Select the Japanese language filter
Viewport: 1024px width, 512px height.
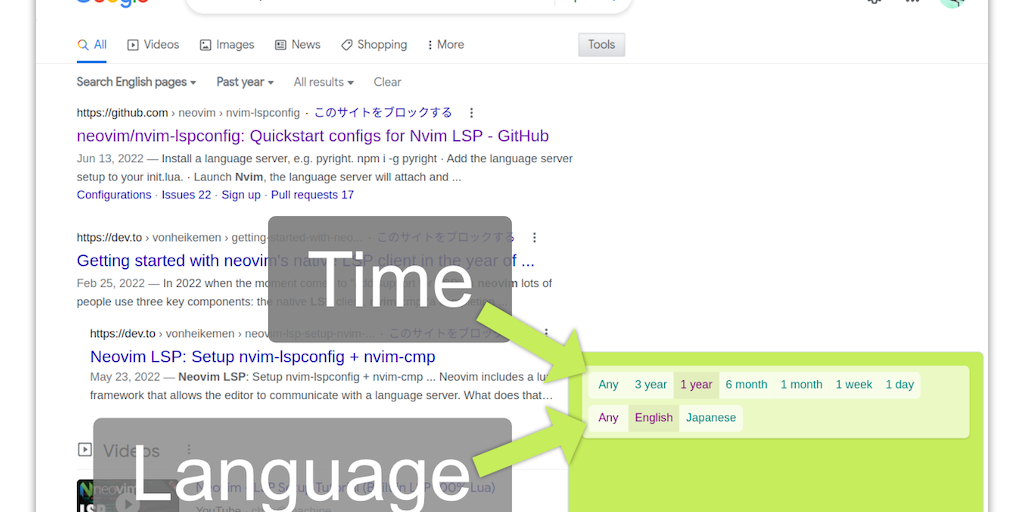tap(711, 418)
